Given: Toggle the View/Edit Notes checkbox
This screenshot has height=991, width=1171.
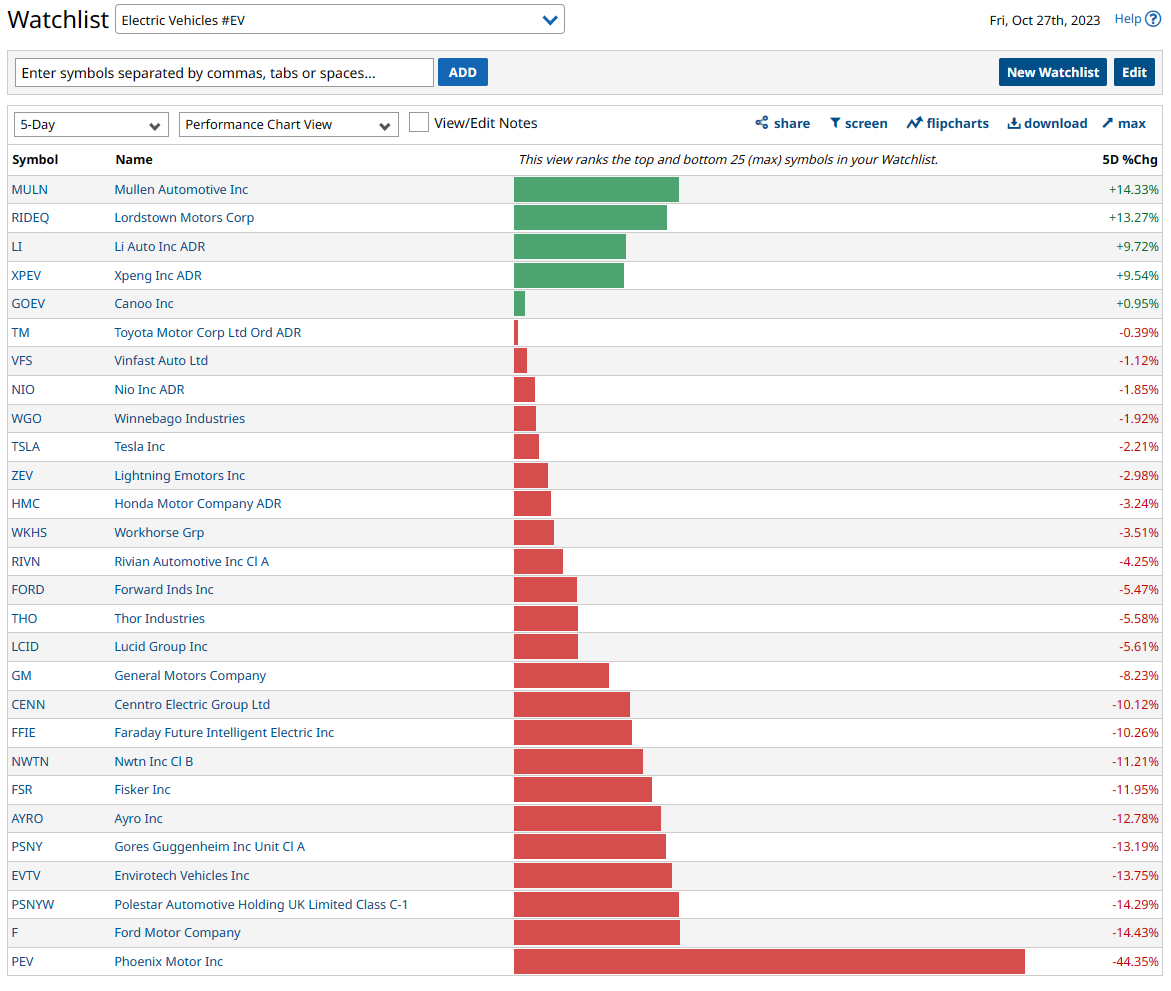Looking at the screenshot, I should coord(419,122).
